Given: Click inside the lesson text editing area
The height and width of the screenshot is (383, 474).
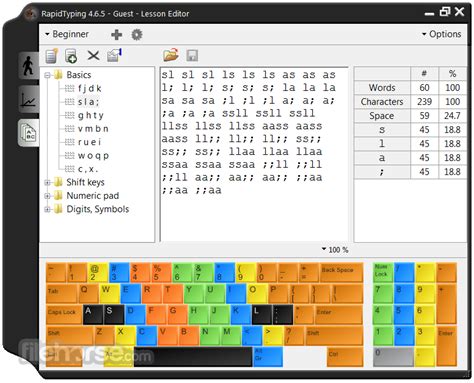Looking at the screenshot, I should (x=254, y=154).
